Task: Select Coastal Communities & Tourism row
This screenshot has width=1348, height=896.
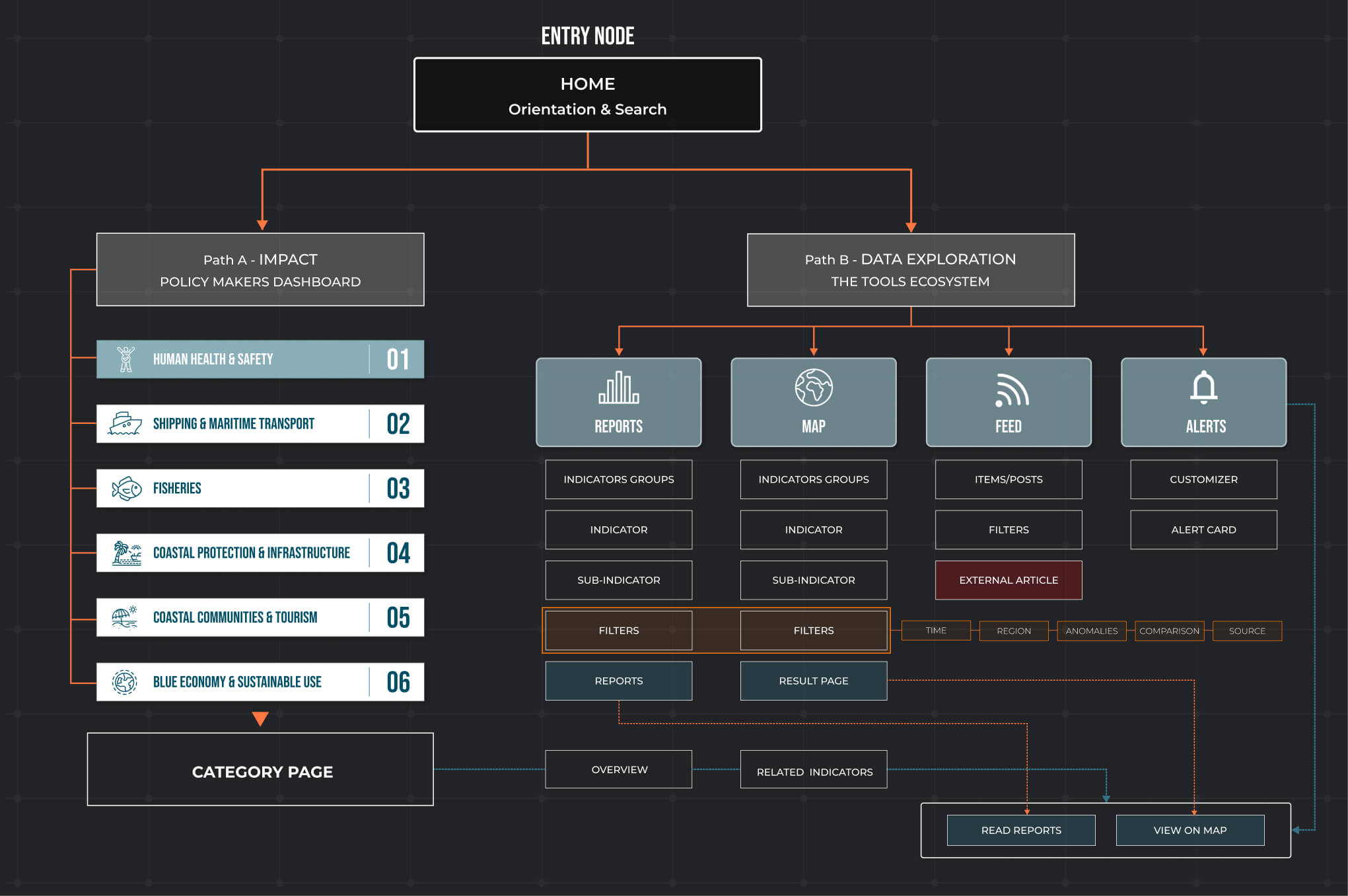Action: [x=260, y=617]
